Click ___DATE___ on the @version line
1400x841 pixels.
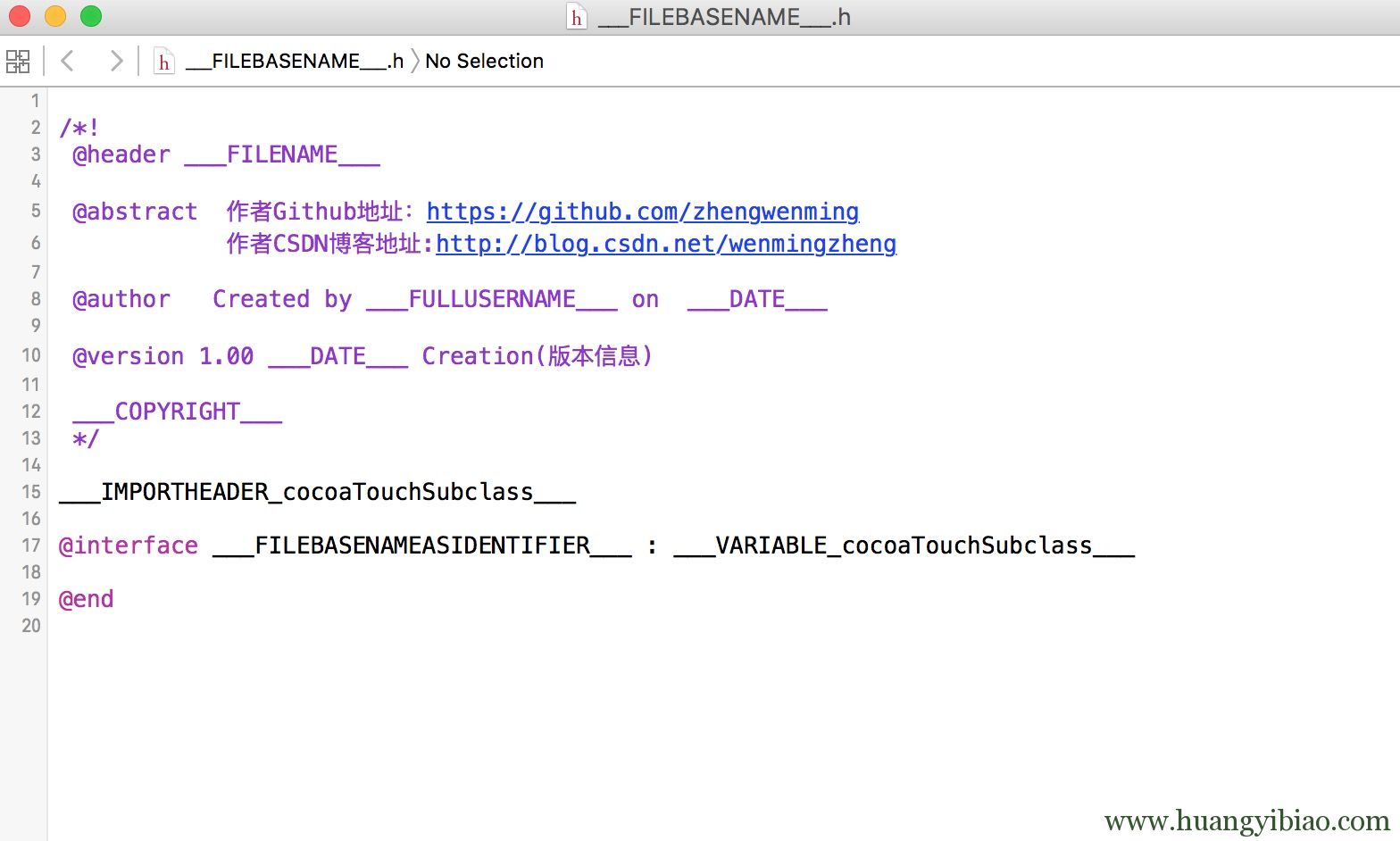[x=337, y=356]
